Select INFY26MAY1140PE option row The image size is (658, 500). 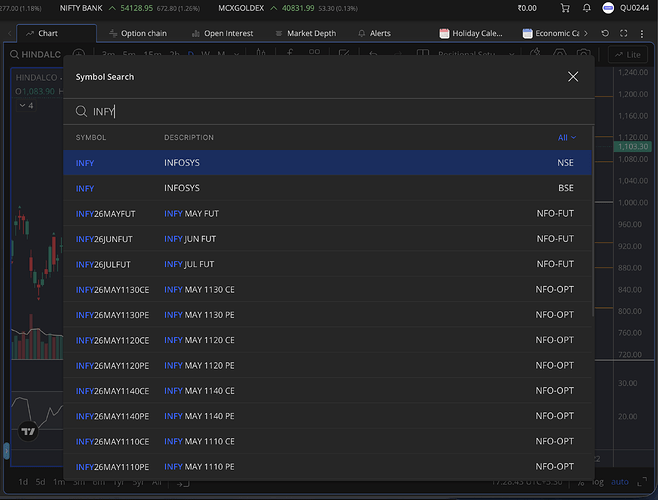[x=327, y=416]
